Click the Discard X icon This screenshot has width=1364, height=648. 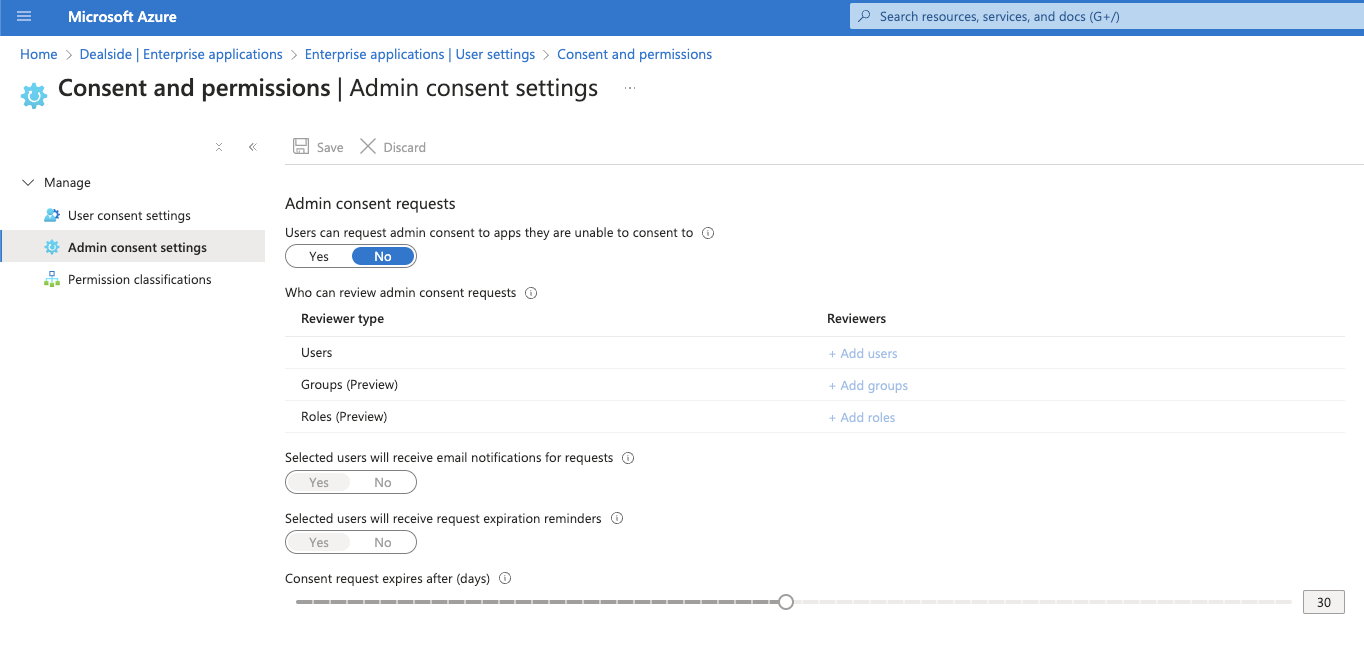click(368, 147)
